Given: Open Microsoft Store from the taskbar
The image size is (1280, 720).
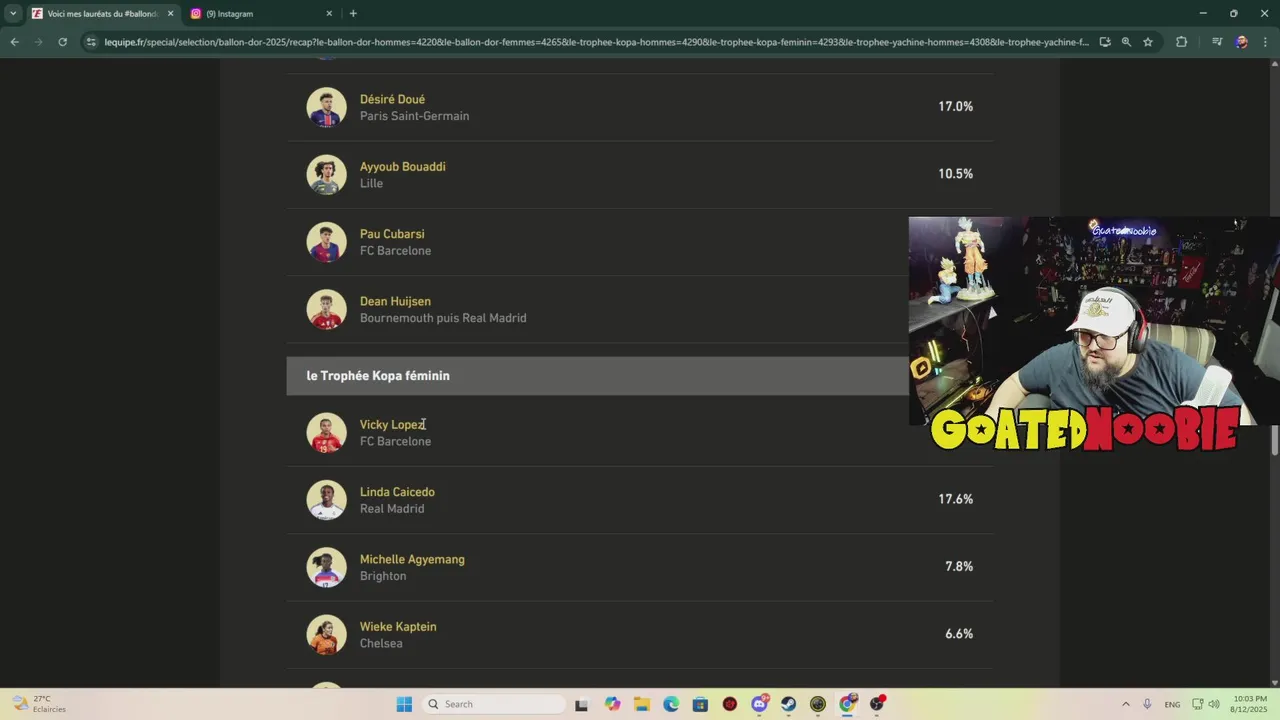Looking at the screenshot, I should [700, 704].
